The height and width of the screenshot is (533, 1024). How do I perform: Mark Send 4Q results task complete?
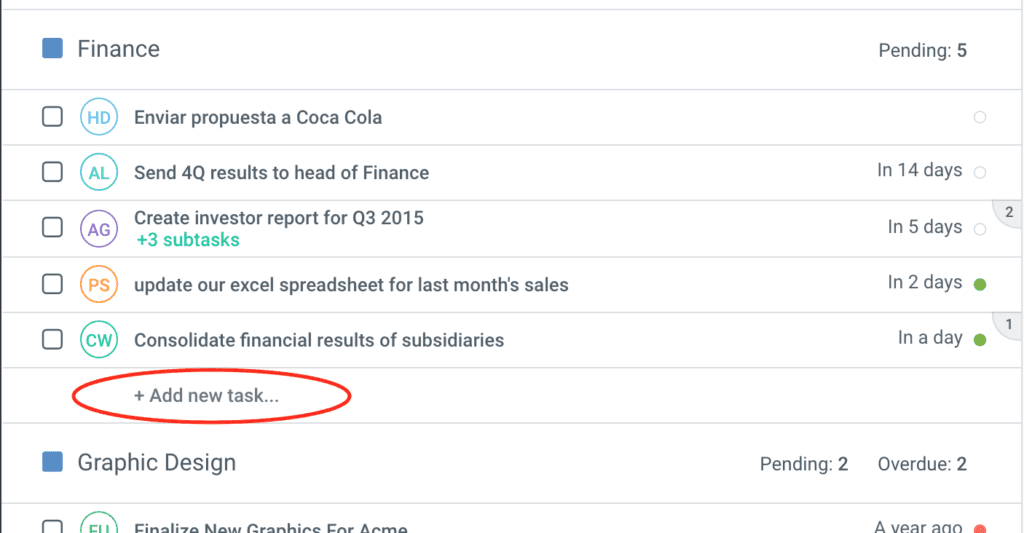[x=52, y=172]
